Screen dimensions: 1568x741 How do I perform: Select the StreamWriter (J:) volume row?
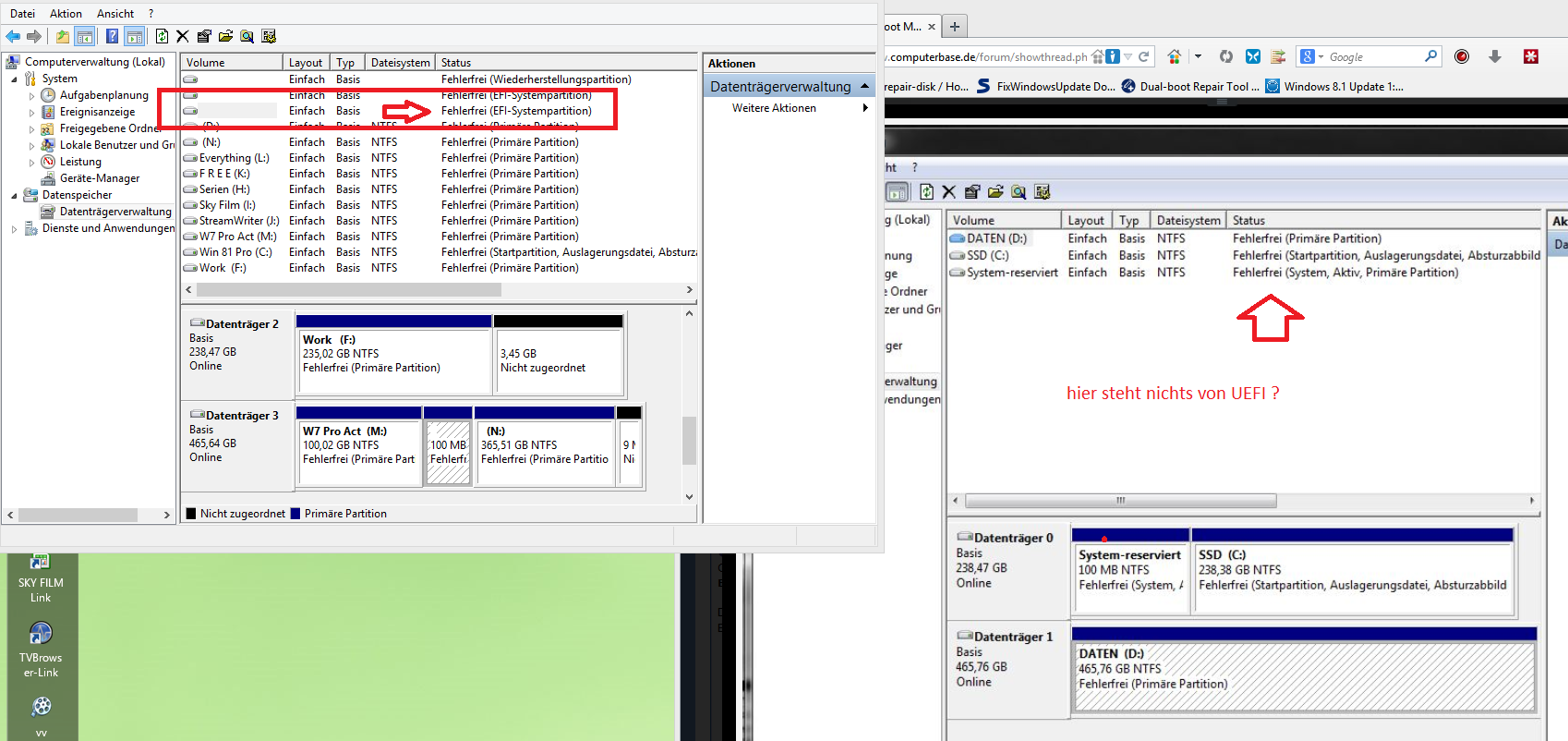439,221
